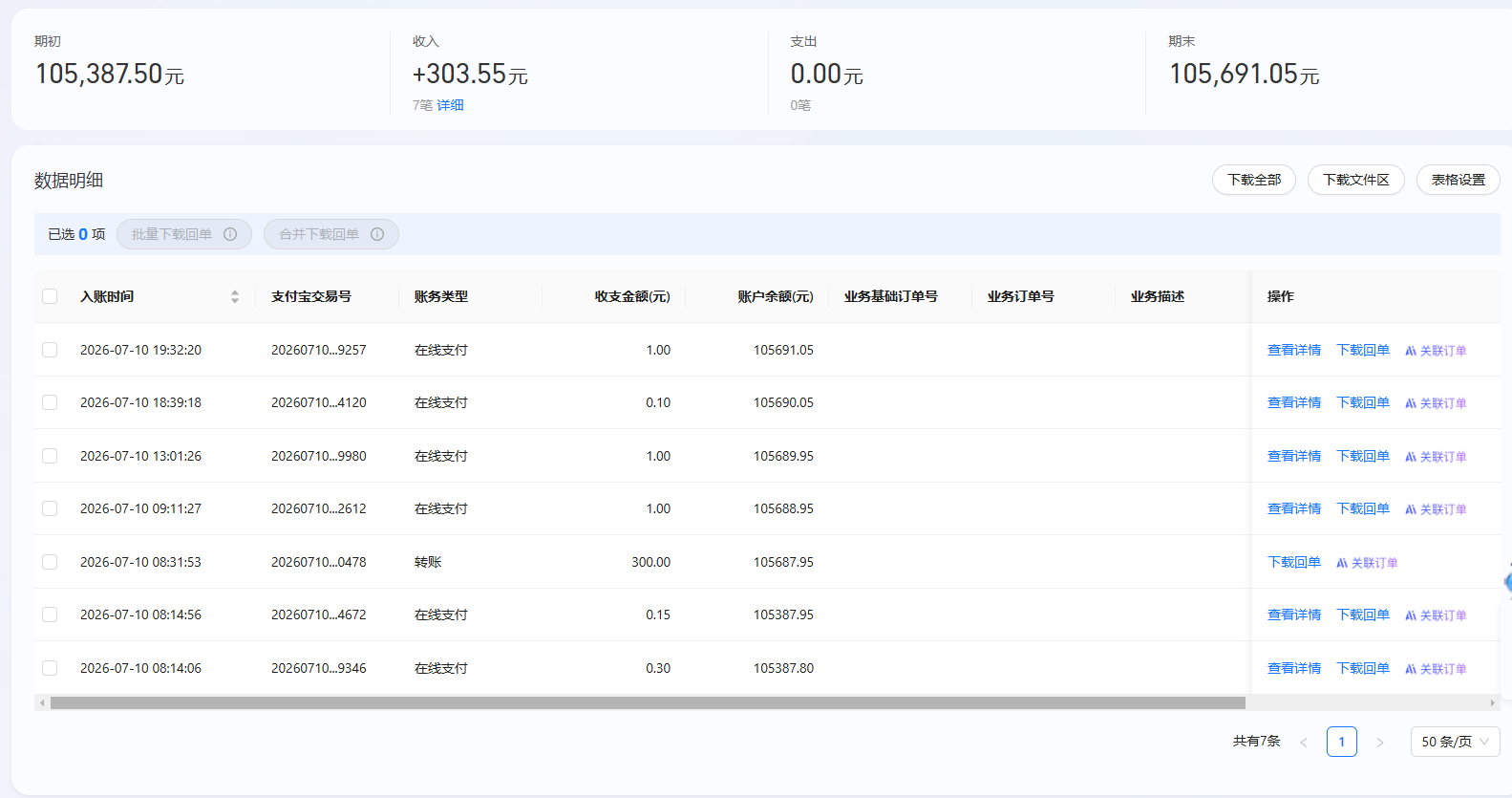The width and height of the screenshot is (1512, 798).
Task: Open 查看详情 for transaction 20260710...9346
Action: (x=1294, y=668)
